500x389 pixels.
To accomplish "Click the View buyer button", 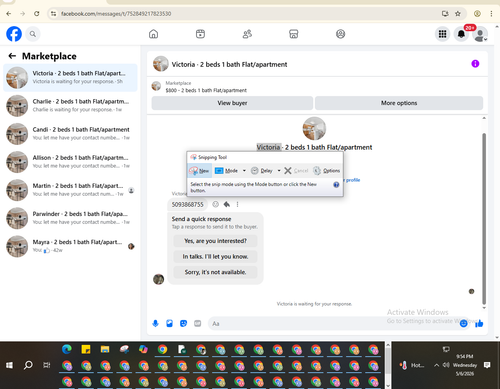I will point(232,103).
